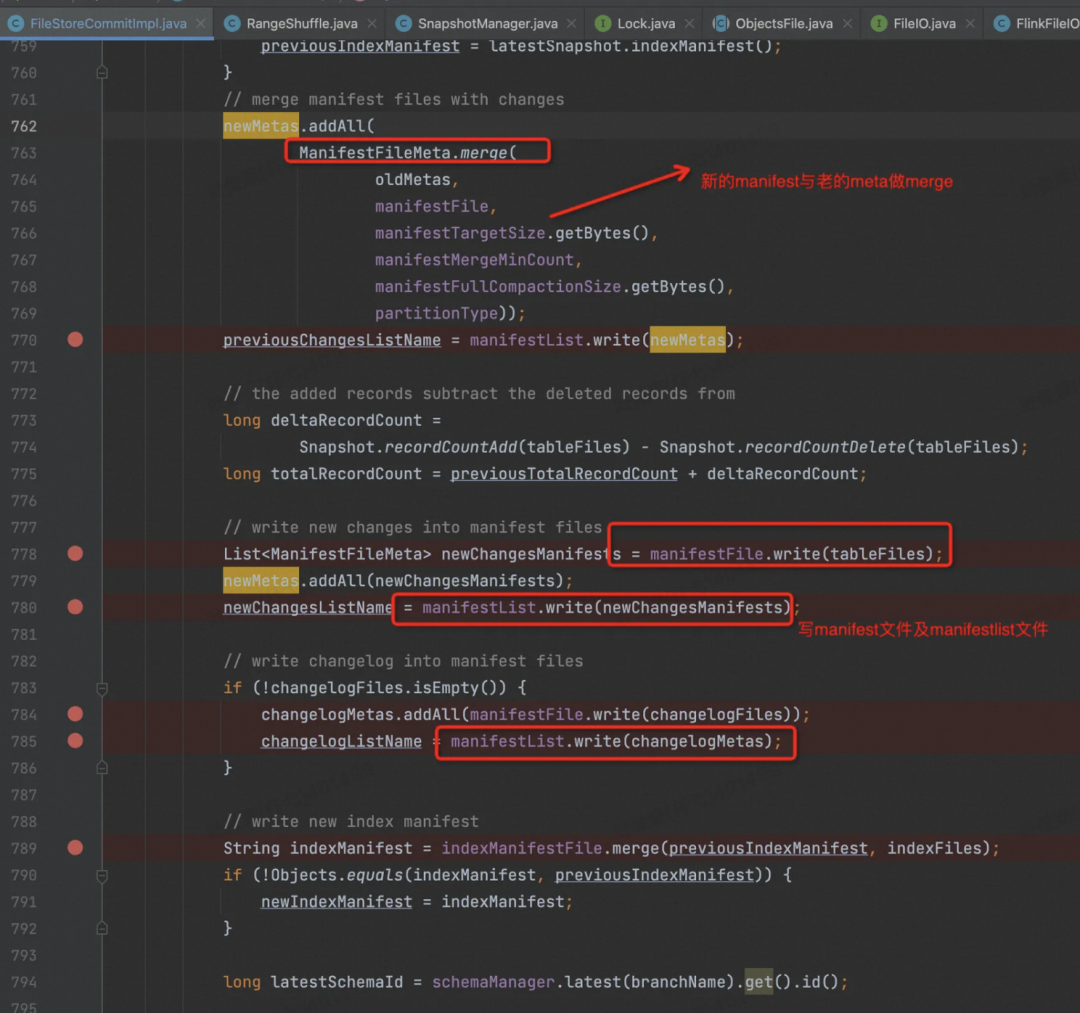Open the SnapshotManager.java tab
Viewport: 1080px width, 1013px height.
tap(487, 23)
